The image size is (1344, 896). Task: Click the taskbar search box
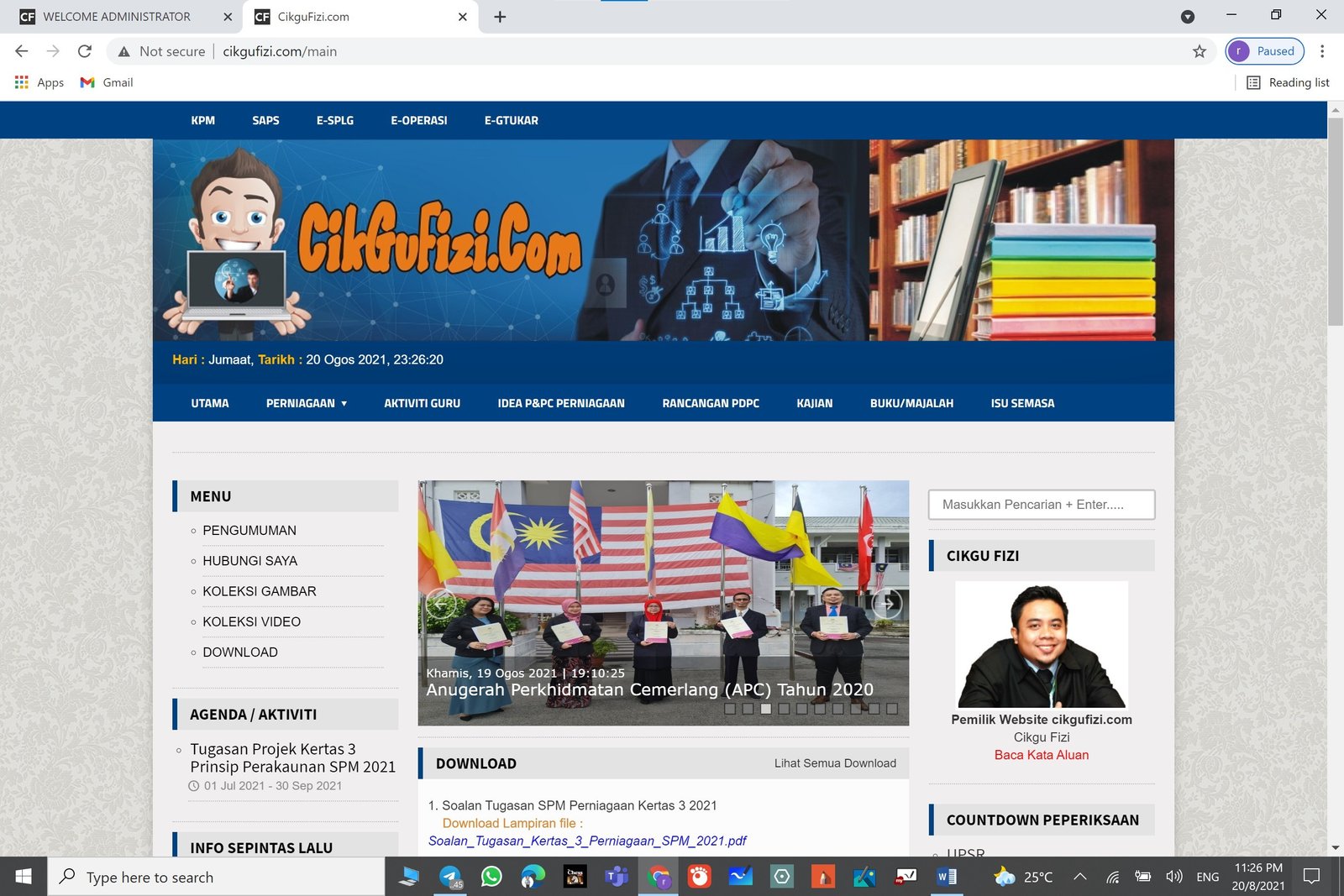[216, 877]
